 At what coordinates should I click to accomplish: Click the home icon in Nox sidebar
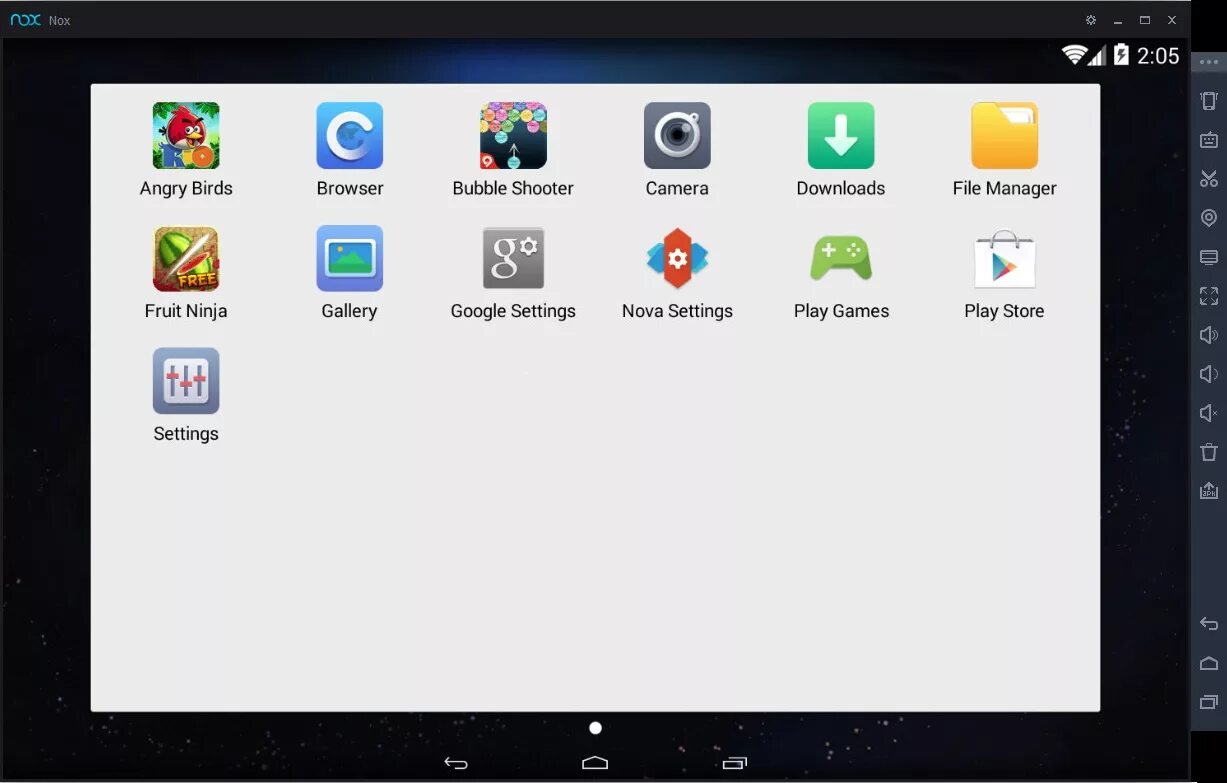1209,663
